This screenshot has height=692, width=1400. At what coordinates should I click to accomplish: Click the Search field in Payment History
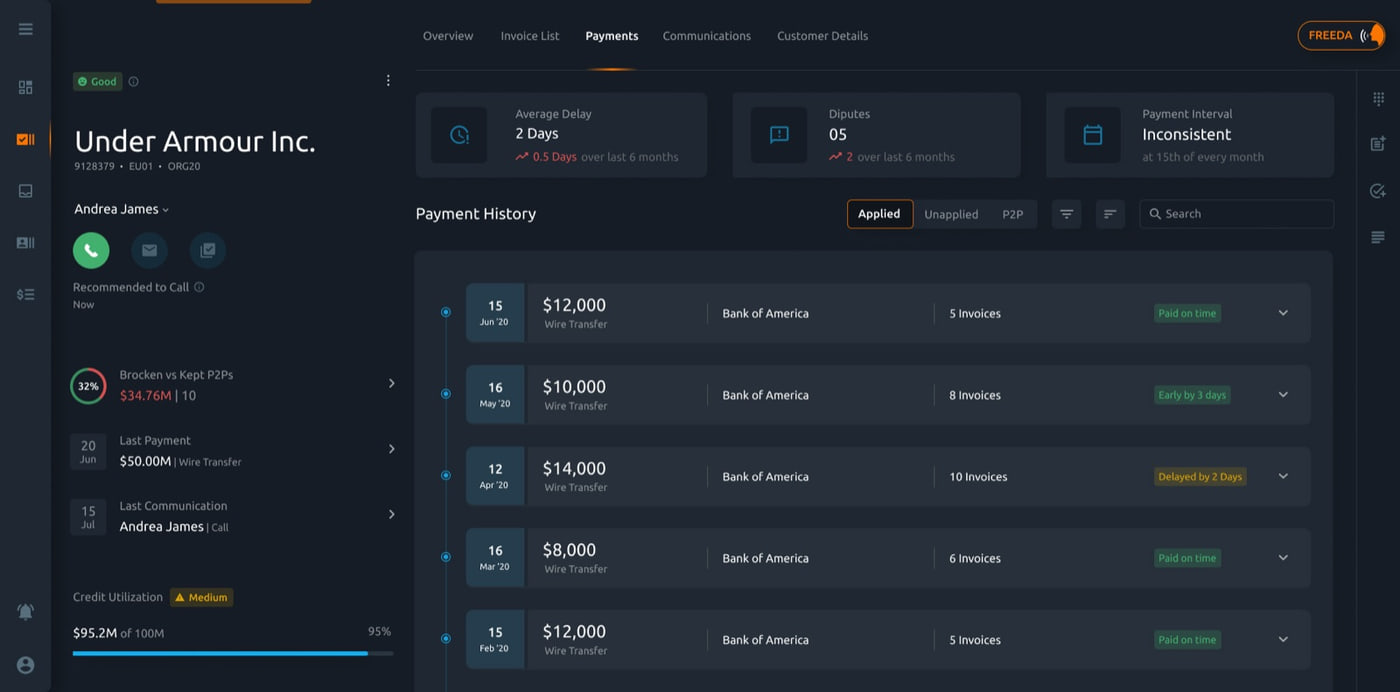(1237, 214)
